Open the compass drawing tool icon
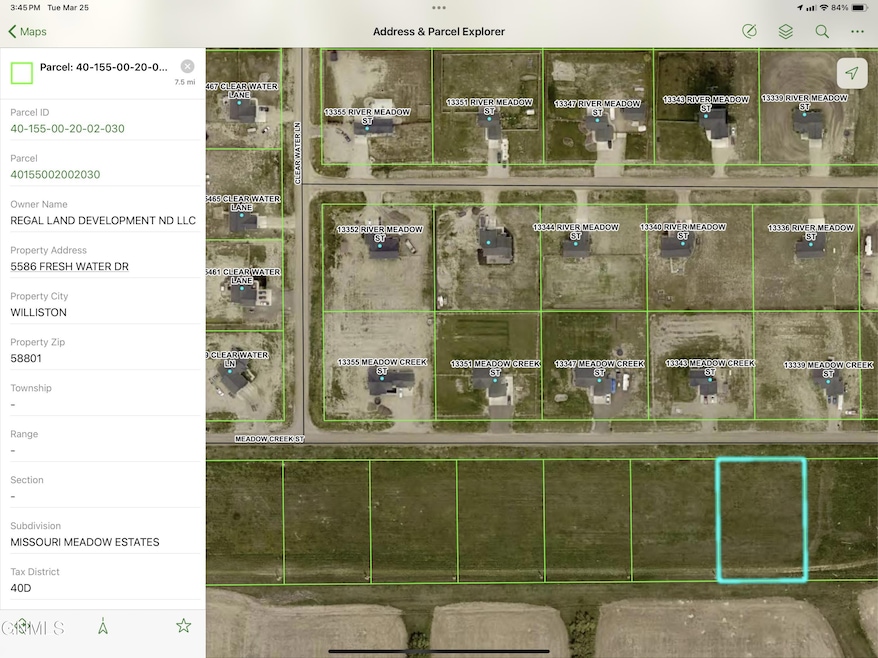Viewport: 878px width, 658px height. coord(749,31)
